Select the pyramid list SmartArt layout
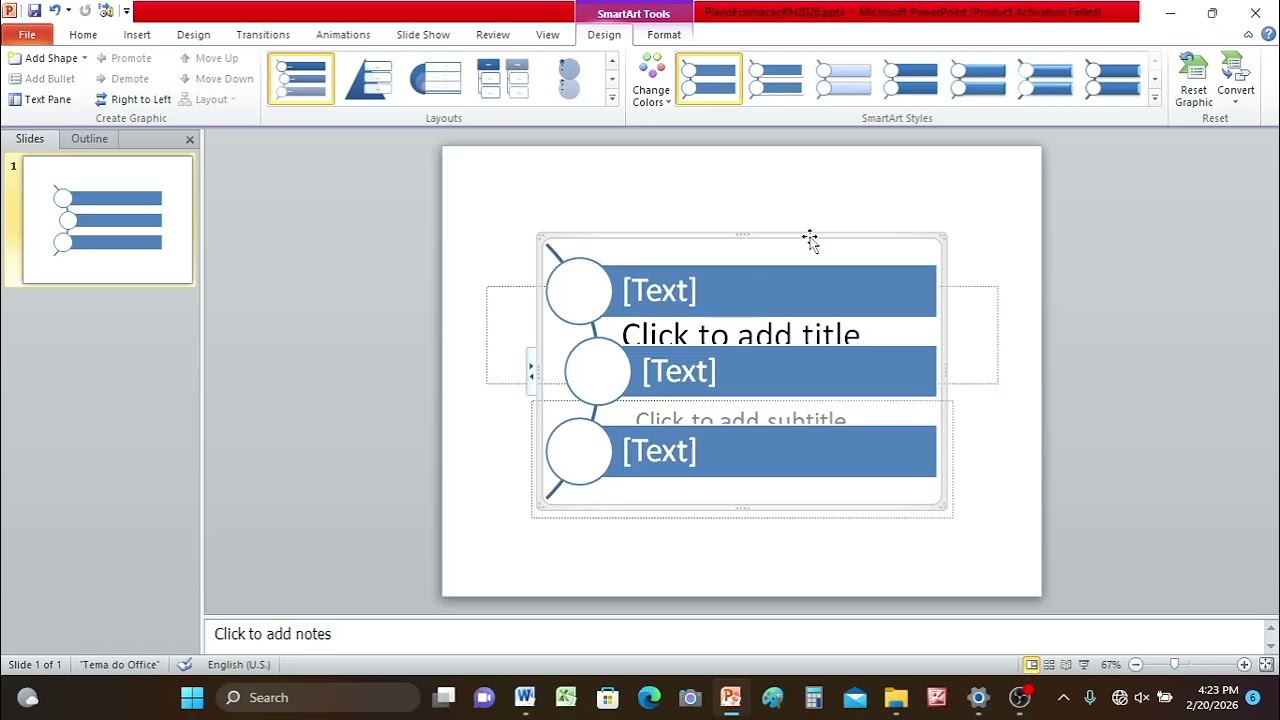The width and height of the screenshot is (1280, 720). tap(368, 79)
